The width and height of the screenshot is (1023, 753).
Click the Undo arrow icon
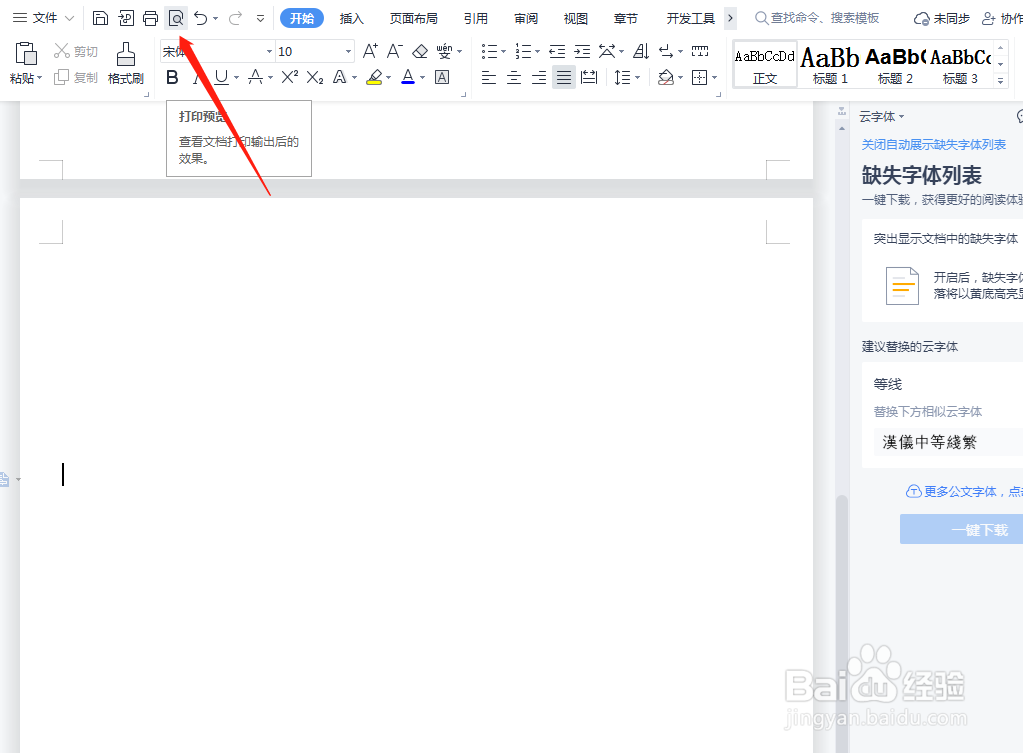(201, 18)
